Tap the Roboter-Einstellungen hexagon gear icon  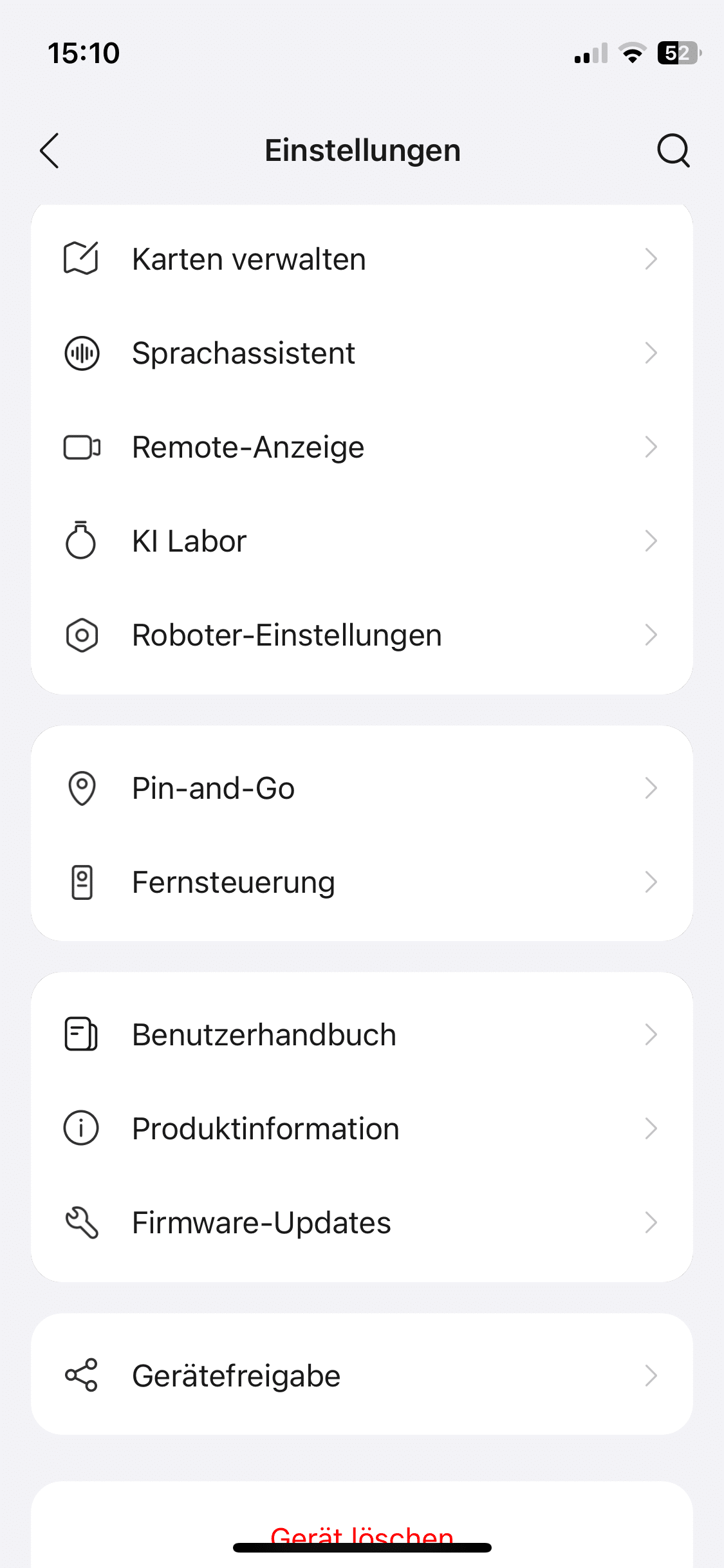(x=82, y=635)
